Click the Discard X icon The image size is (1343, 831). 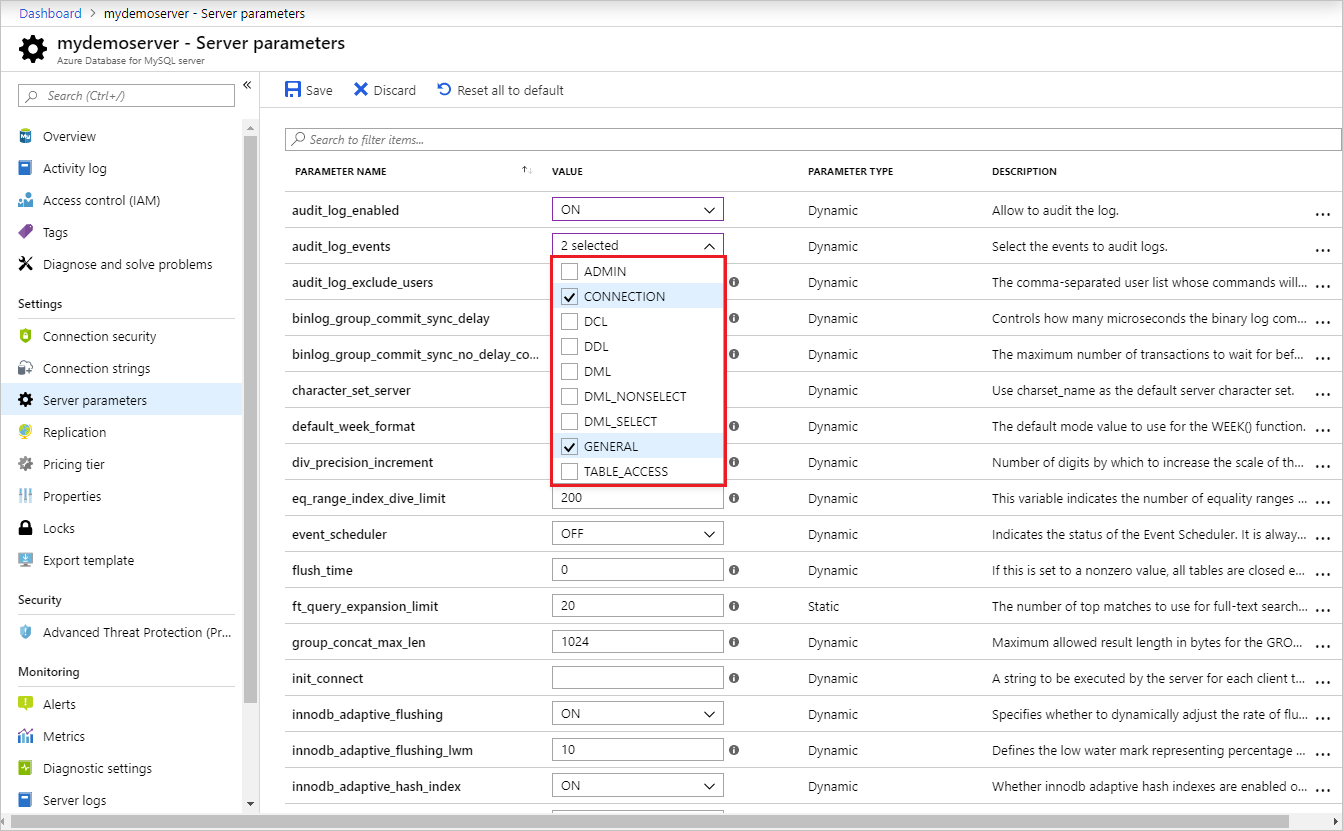(x=361, y=90)
